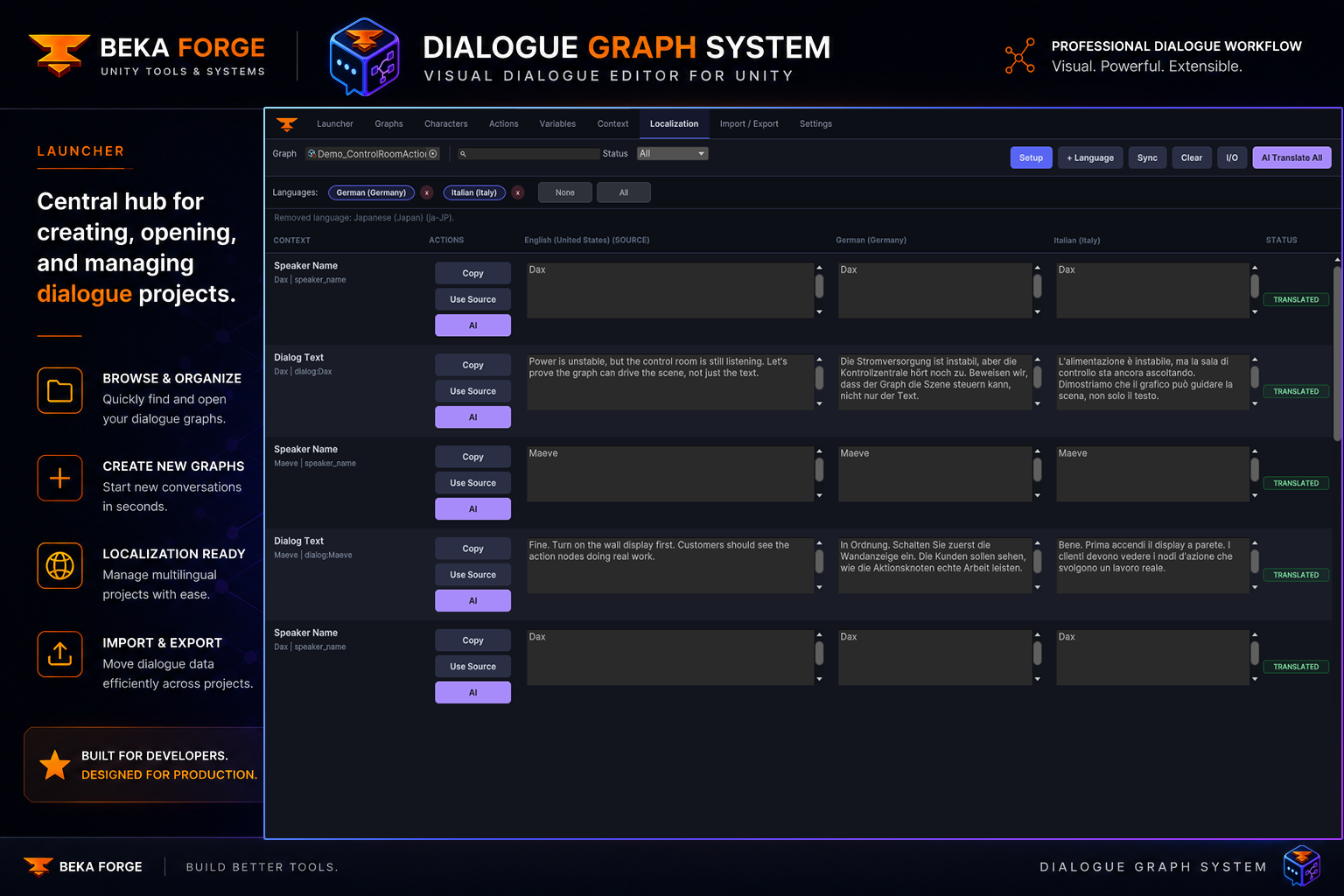Open the Launcher tab
The width and height of the screenshot is (1344, 896).
click(335, 124)
